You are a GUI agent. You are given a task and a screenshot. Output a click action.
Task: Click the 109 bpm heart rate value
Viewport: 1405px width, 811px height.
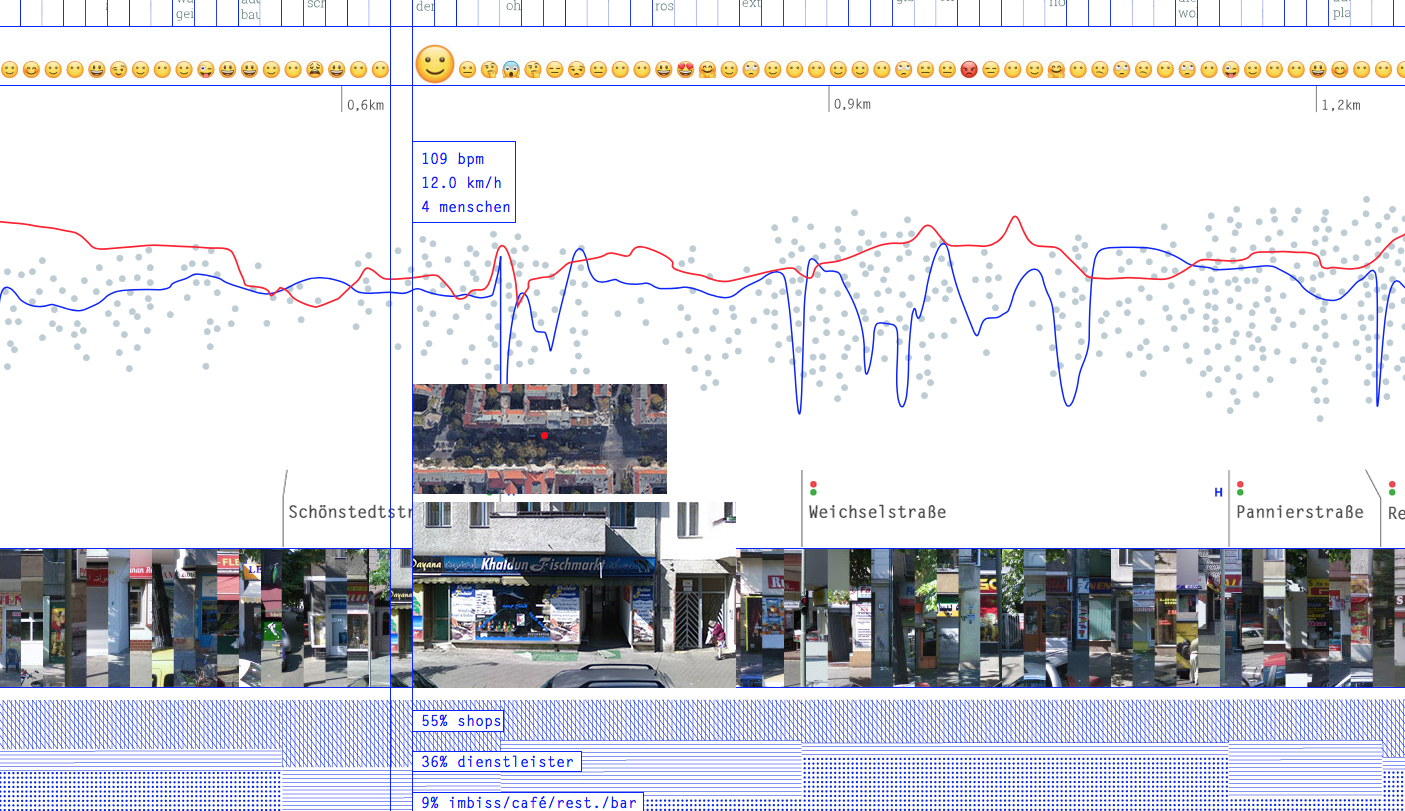point(453,159)
